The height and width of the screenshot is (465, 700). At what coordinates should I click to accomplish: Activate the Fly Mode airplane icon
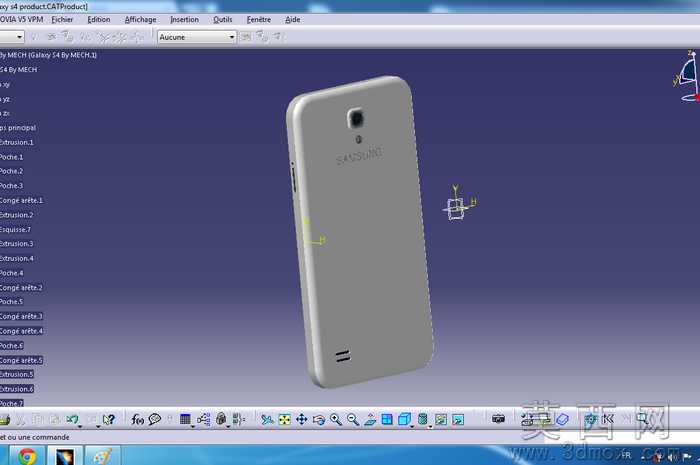(x=267, y=419)
